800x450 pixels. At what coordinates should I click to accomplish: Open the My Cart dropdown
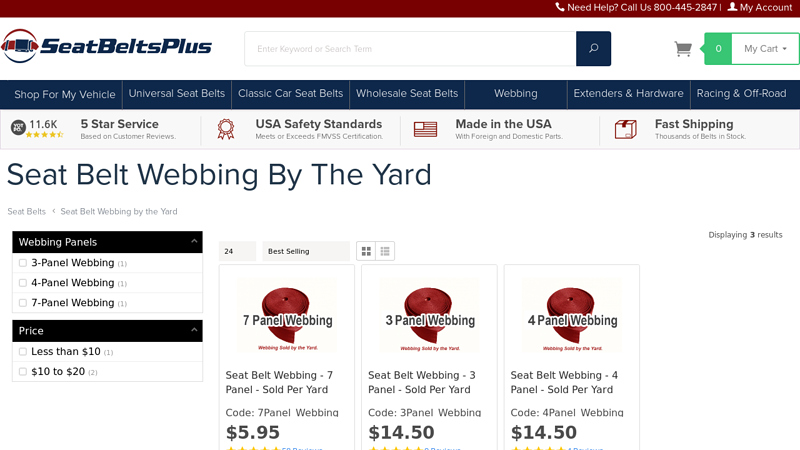pyautogui.click(x=765, y=49)
